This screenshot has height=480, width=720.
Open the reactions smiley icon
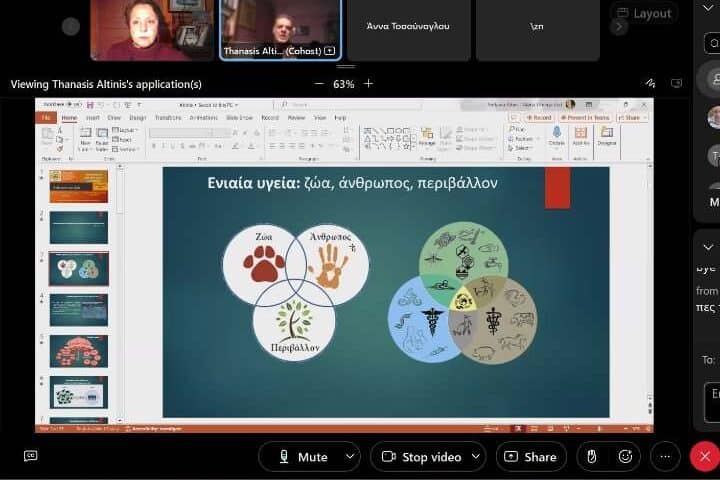click(x=625, y=456)
